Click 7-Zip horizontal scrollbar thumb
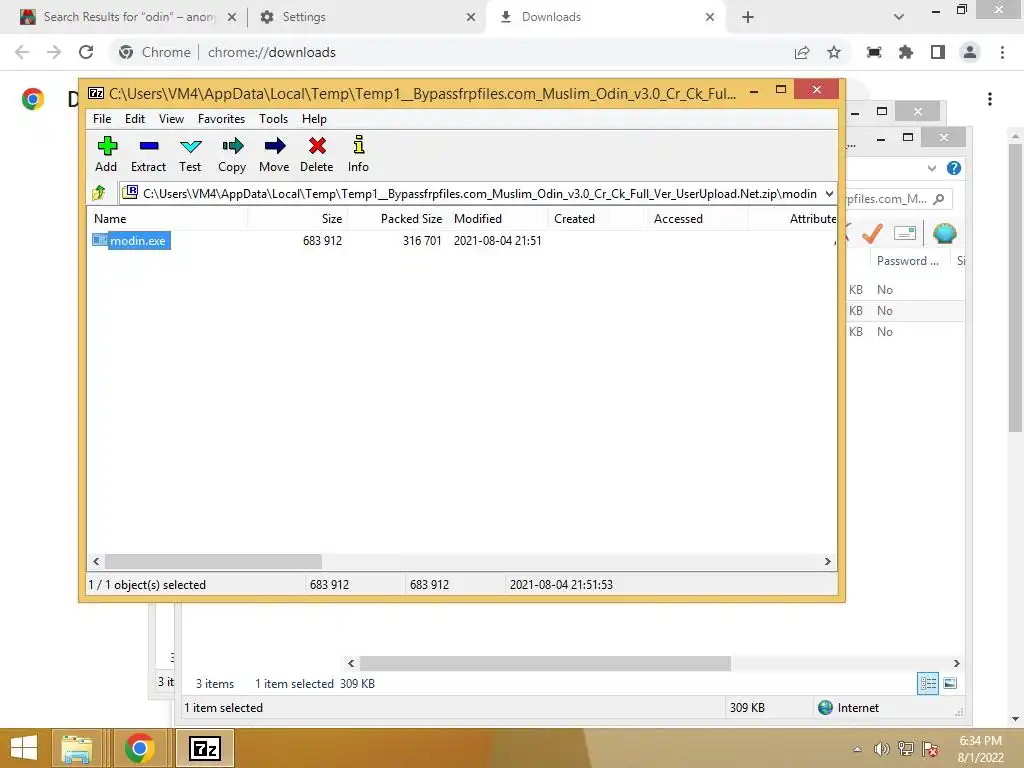This screenshot has width=1024, height=768. tap(214, 562)
